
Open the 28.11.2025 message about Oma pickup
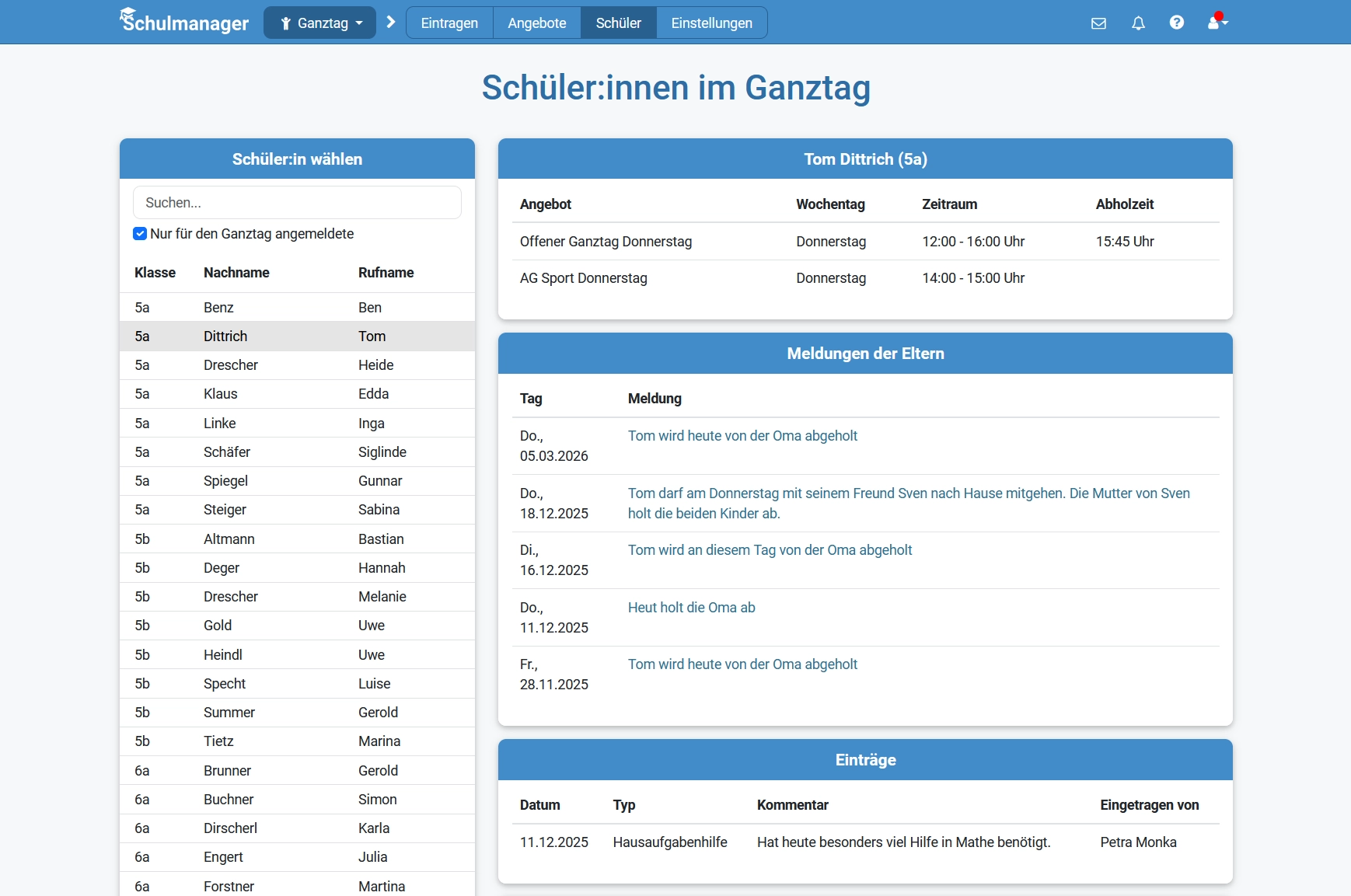click(742, 664)
